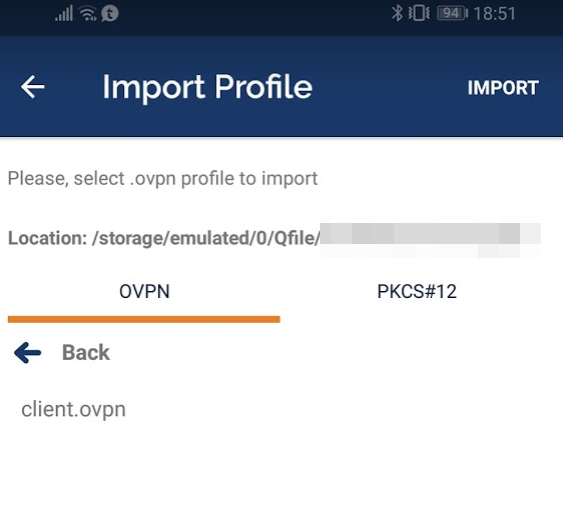563x508 pixels.
Task: Select the client.ovpn file
Action: pos(74,409)
